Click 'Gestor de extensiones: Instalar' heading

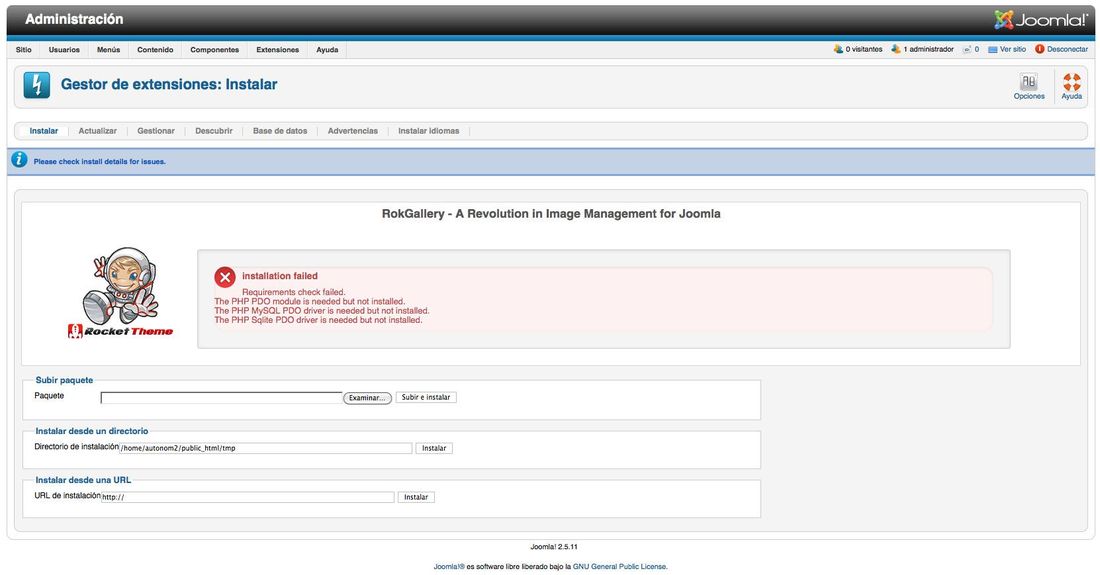pos(169,84)
